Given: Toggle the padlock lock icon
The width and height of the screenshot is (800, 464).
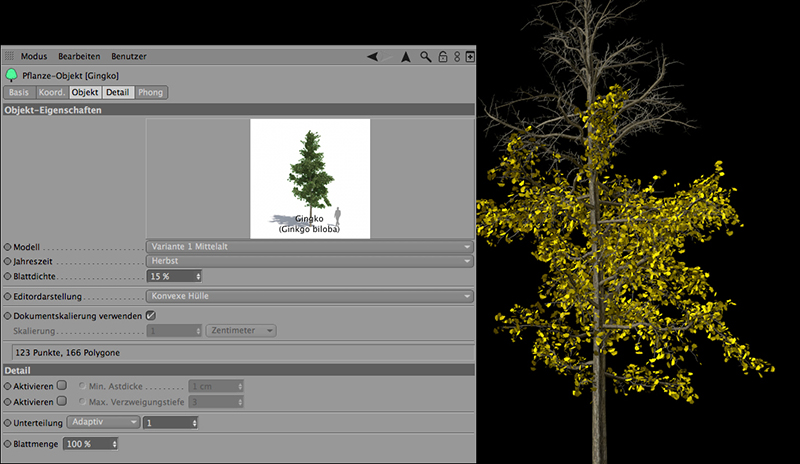Looking at the screenshot, I should click(x=442, y=57).
